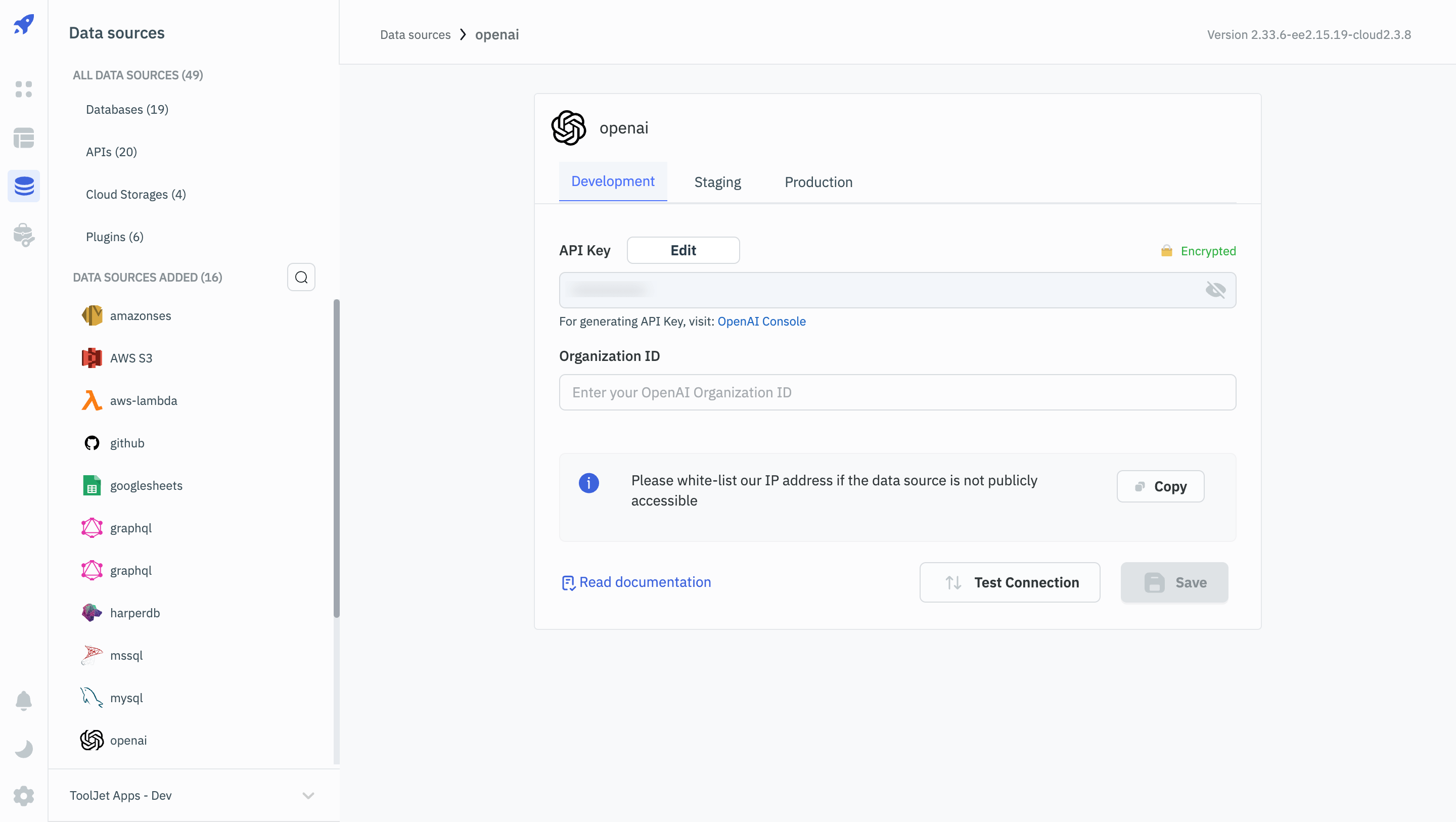Open workspace constants briefcase icon
The height and width of the screenshot is (822, 1456).
pos(24,235)
